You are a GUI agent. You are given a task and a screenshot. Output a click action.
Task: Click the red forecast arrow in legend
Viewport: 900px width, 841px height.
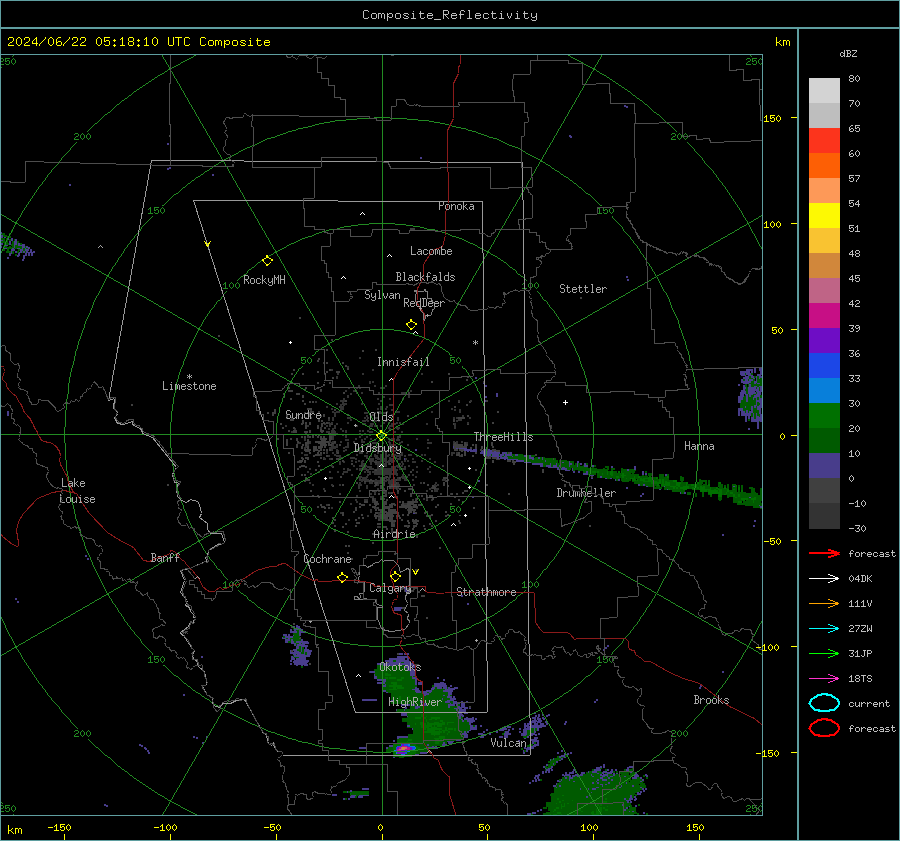pyautogui.click(x=824, y=553)
